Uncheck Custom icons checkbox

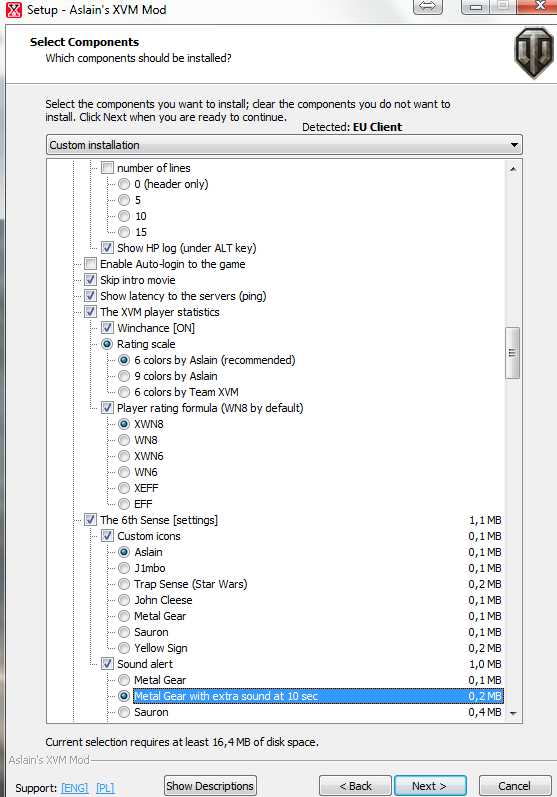(x=107, y=536)
